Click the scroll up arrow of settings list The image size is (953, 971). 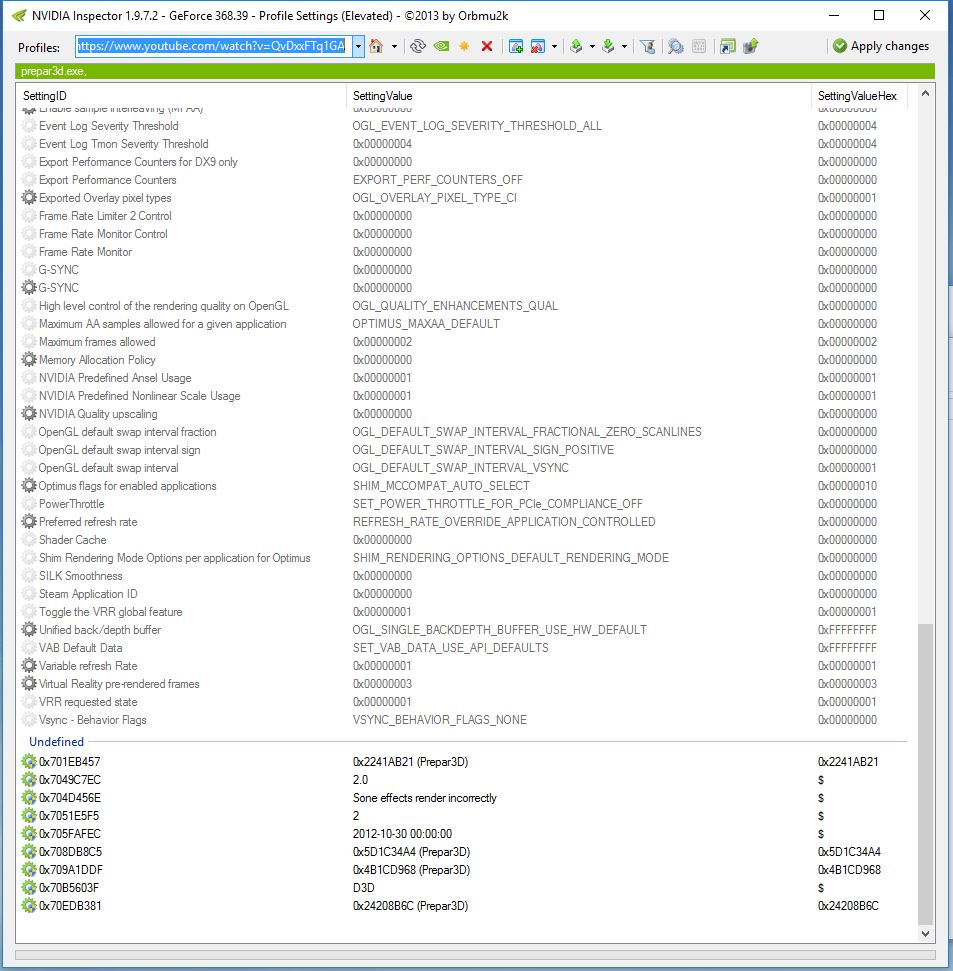(925, 94)
